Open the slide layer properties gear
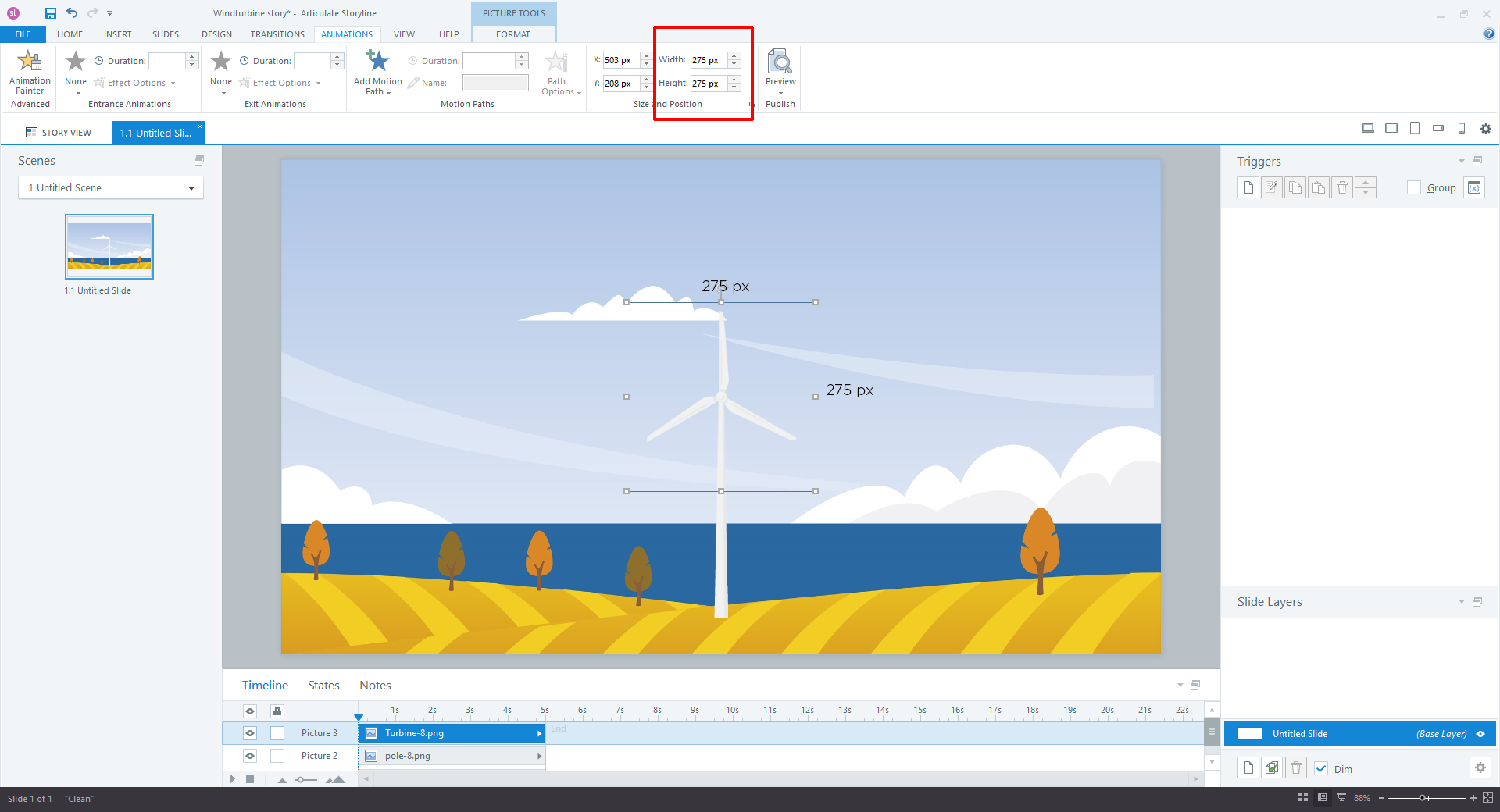This screenshot has width=1500, height=812. pos(1480,768)
